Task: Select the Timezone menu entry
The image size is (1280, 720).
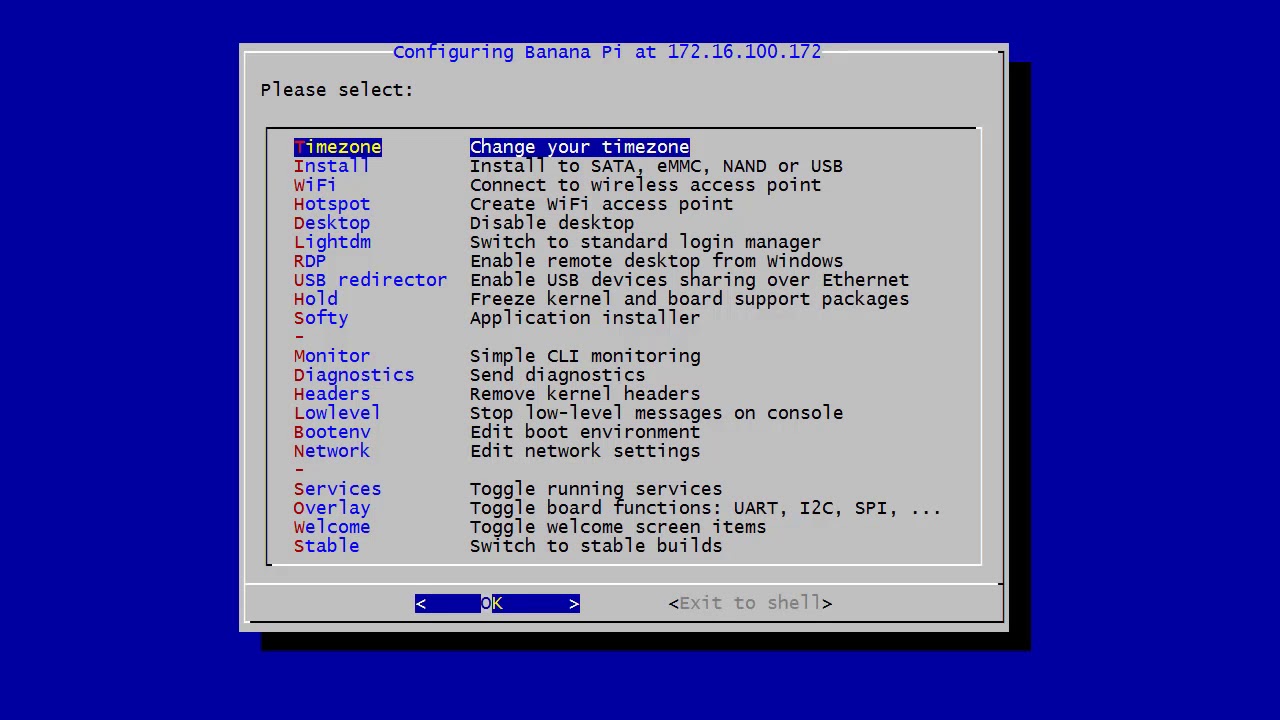Action: (338, 147)
